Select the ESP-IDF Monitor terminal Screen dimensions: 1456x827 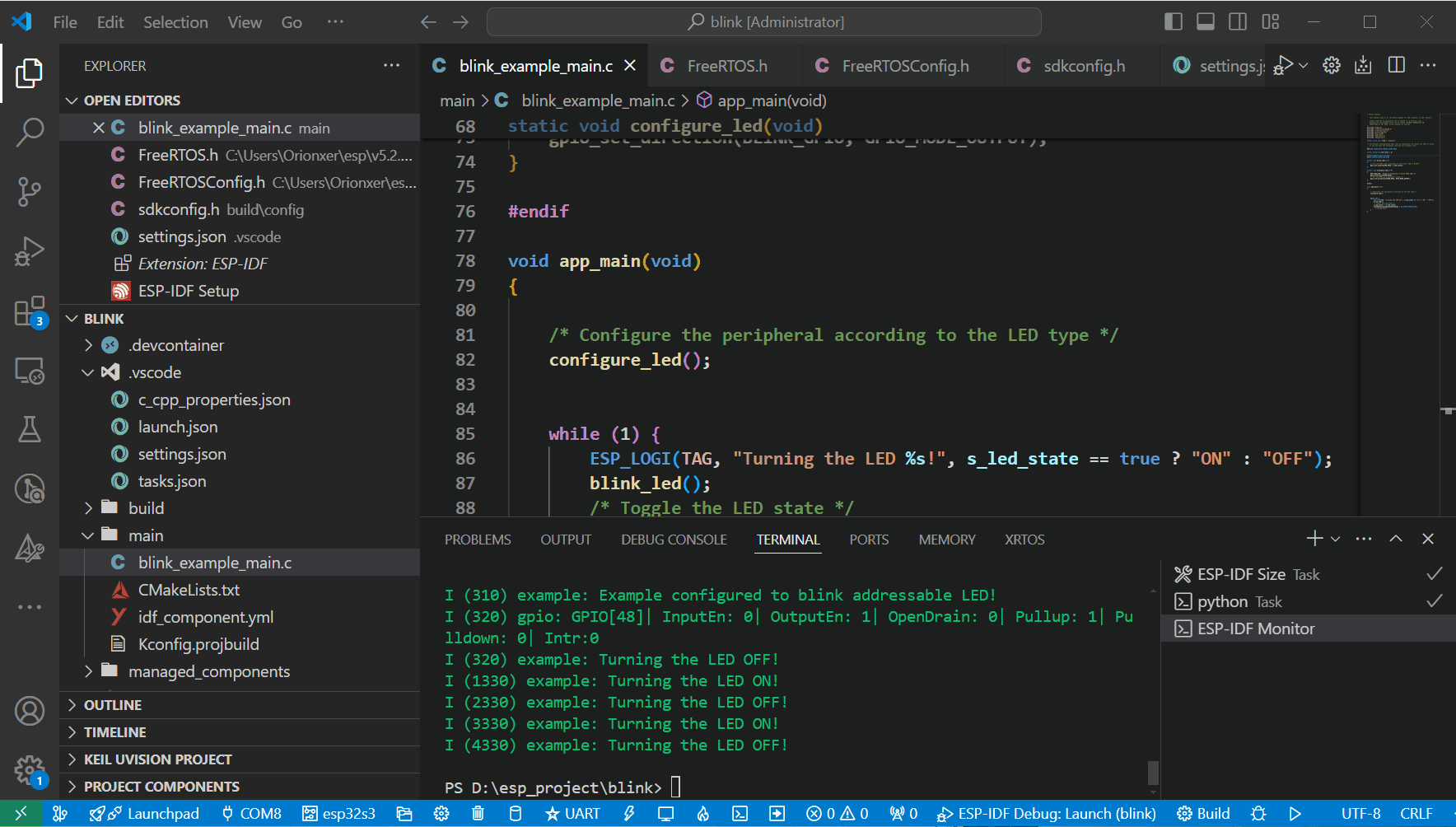(x=1308, y=628)
